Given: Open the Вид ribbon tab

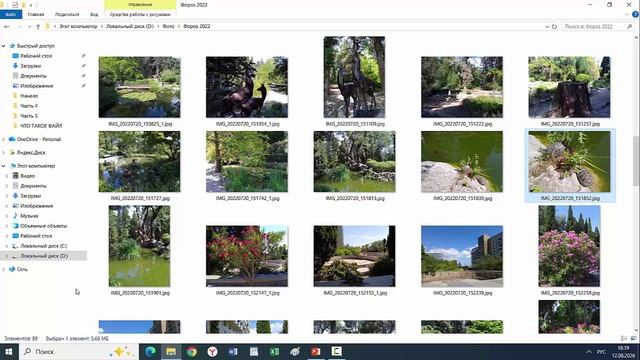Looking at the screenshot, I should [x=94, y=14].
